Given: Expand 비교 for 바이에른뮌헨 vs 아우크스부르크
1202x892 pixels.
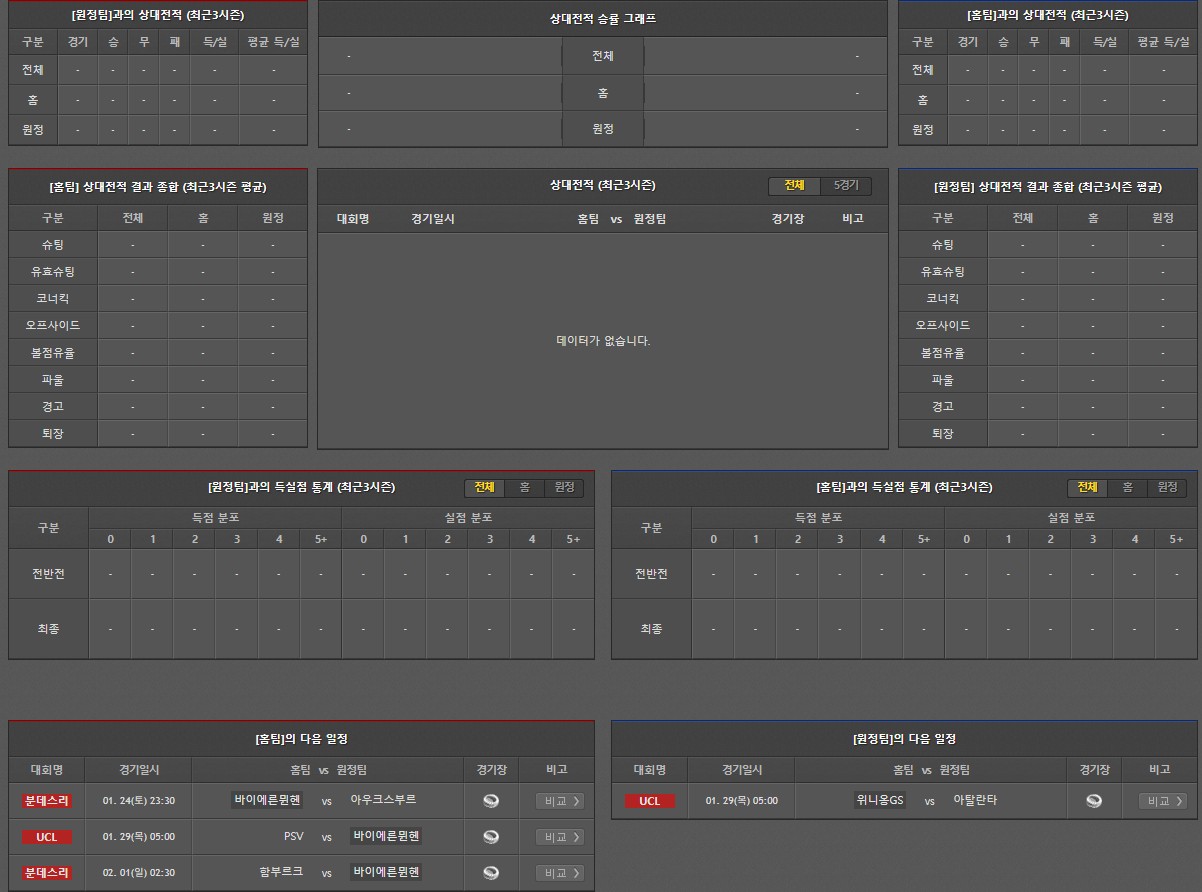Looking at the screenshot, I should coord(559,801).
